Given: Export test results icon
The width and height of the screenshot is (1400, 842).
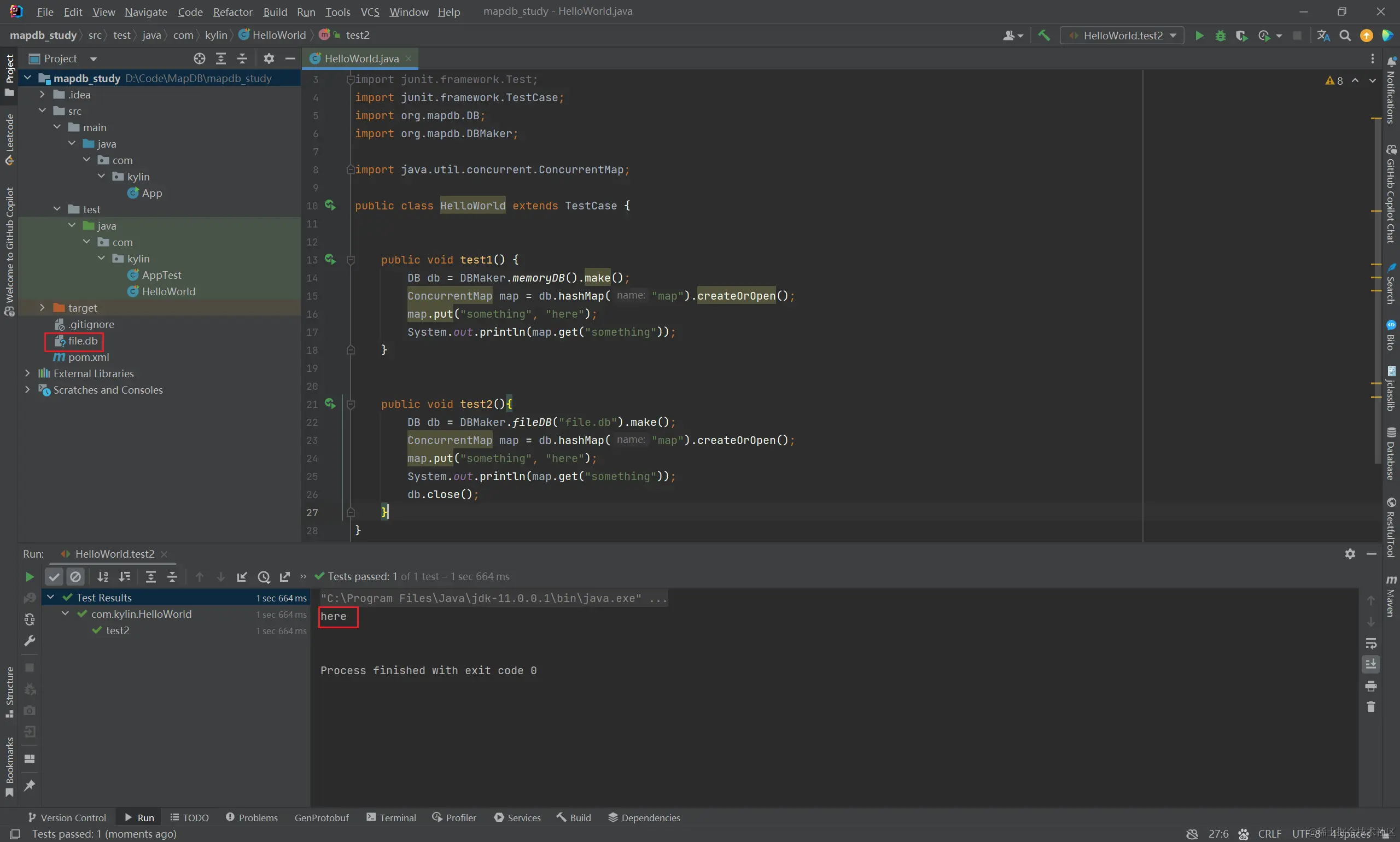Looking at the screenshot, I should (x=285, y=577).
